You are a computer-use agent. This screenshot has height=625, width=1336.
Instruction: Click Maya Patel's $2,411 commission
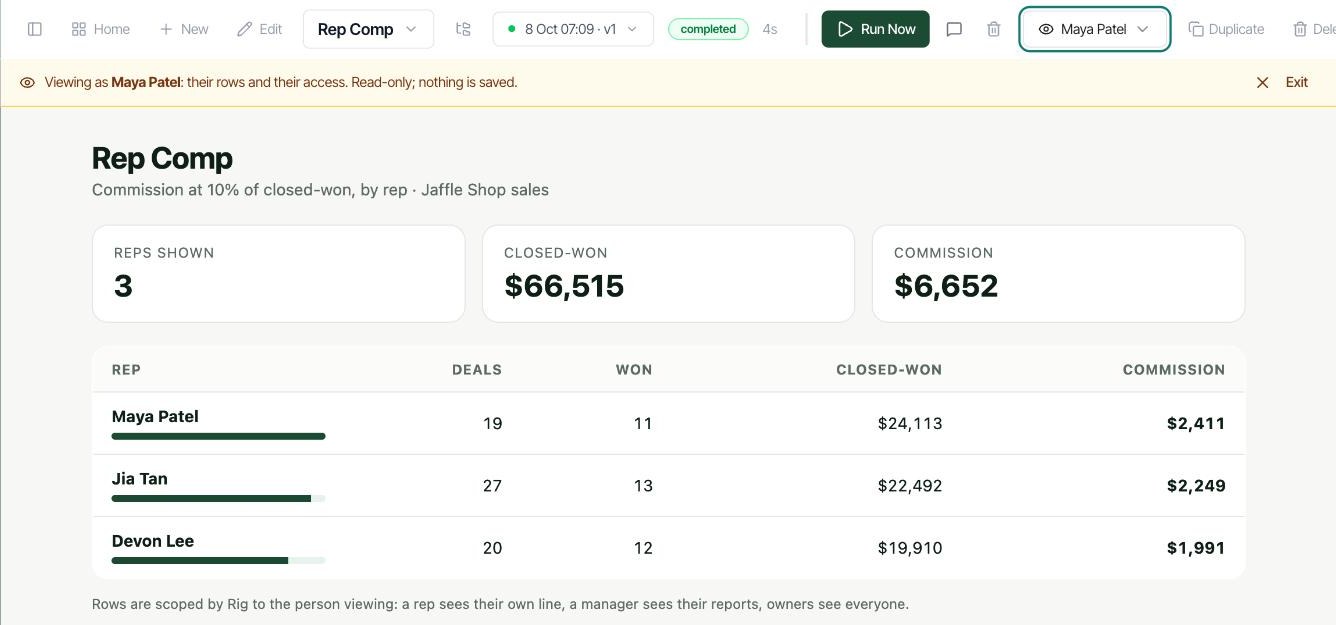[x=1196, y=424]
